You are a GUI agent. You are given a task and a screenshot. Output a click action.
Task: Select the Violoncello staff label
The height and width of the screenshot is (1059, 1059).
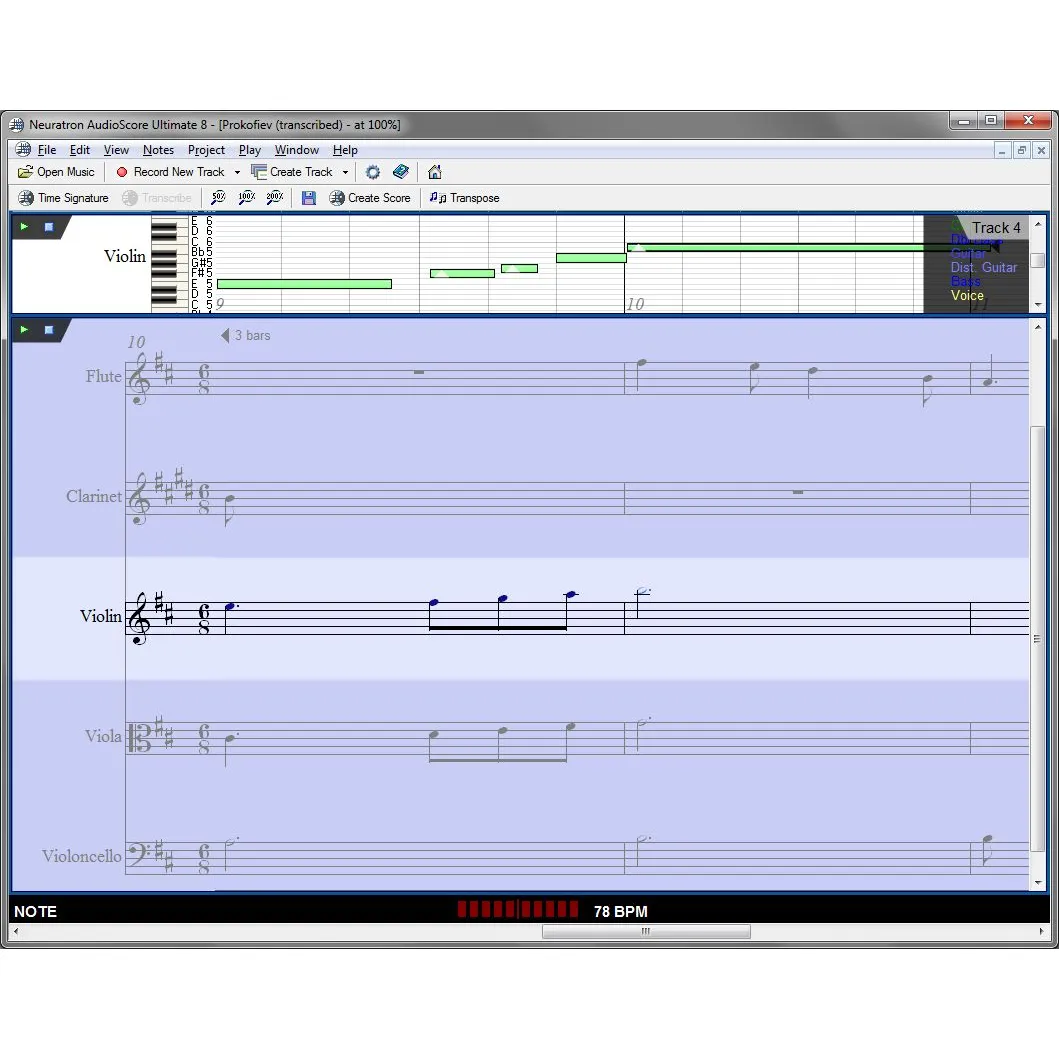click(x=82, y=856)
